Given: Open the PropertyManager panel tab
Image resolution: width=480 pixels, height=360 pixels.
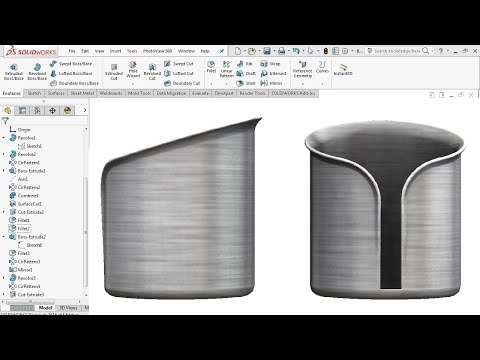Looking at the screenshot, I should [22, 110].
